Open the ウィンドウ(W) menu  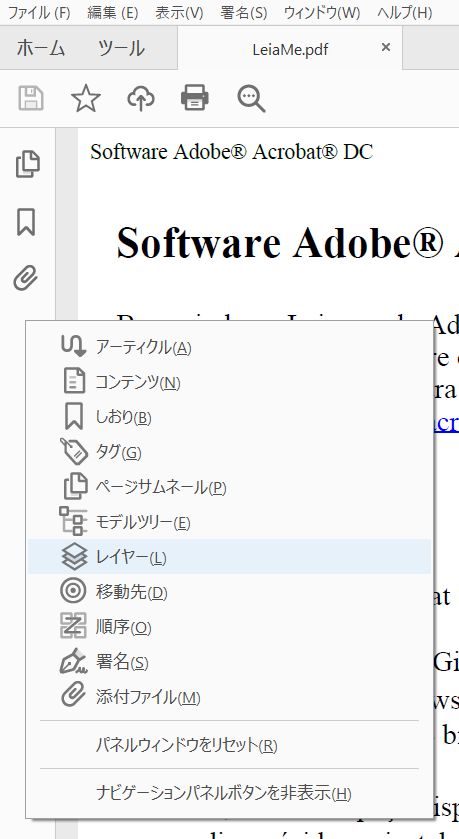(x=322, y=12)
